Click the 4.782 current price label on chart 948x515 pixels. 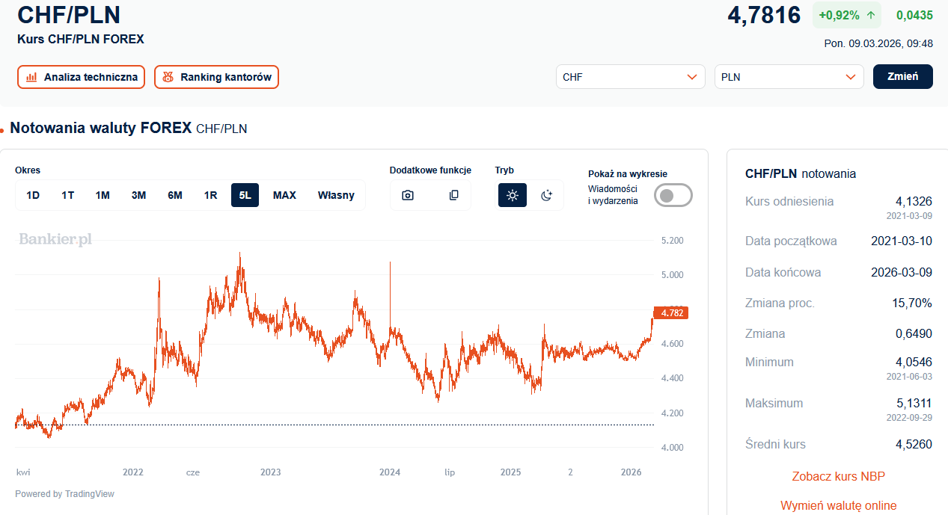click(670, 313)
